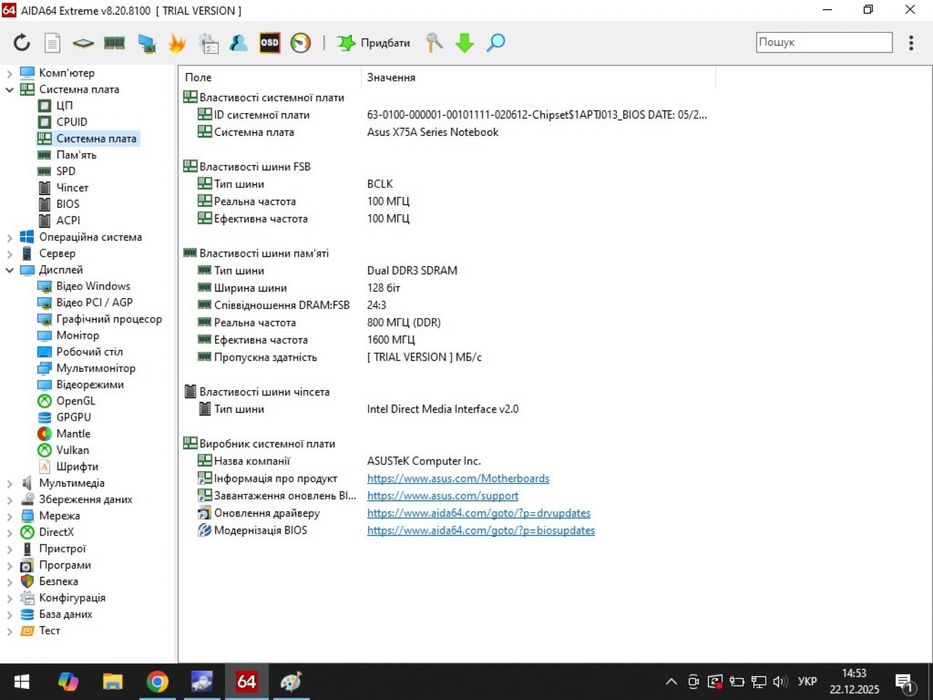Expand the Мережа tree node
The image size is (933, 700).
(x=10, y=516)
